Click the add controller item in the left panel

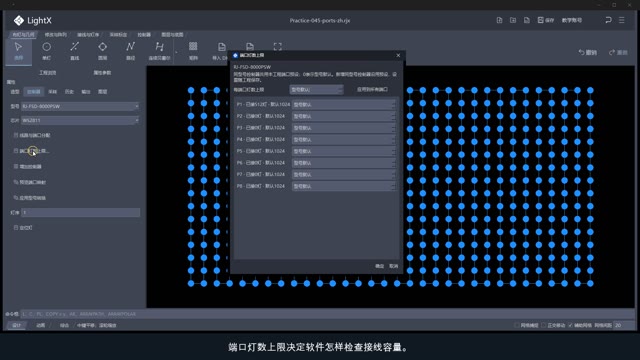(x=28, y=167)
